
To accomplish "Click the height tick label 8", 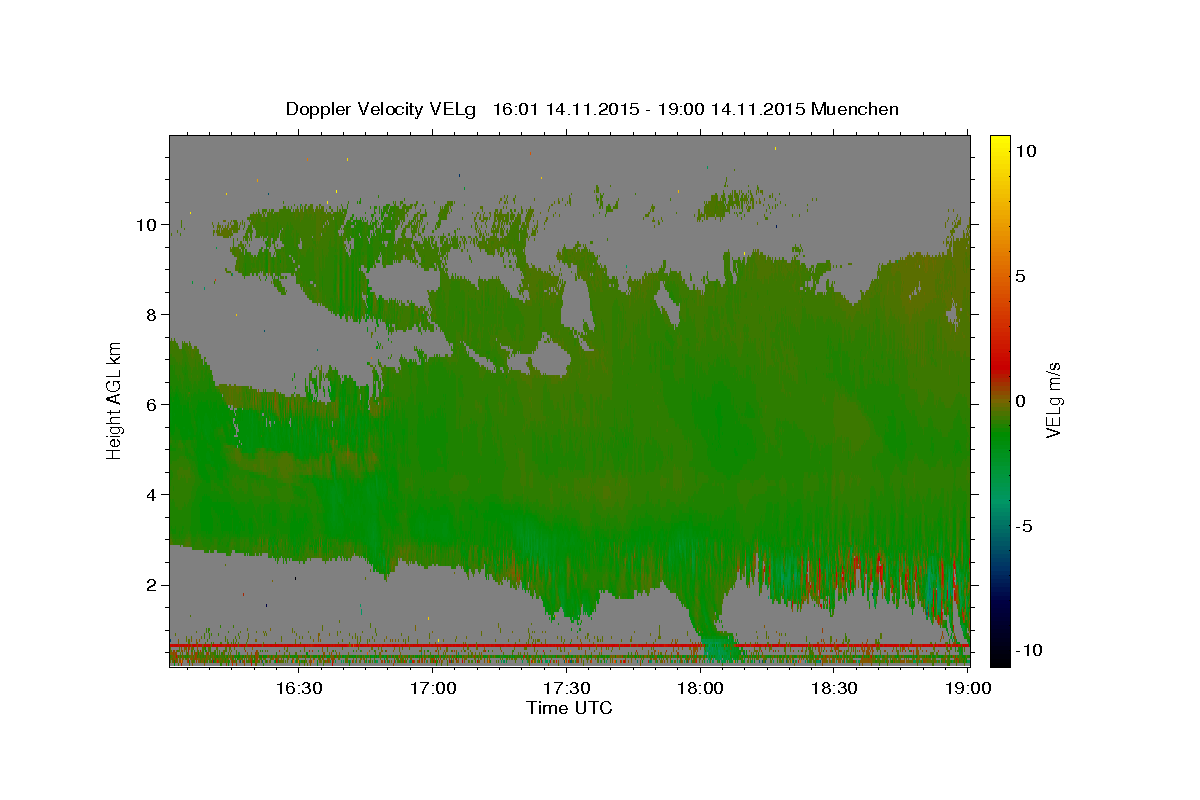I will [153, 315].
